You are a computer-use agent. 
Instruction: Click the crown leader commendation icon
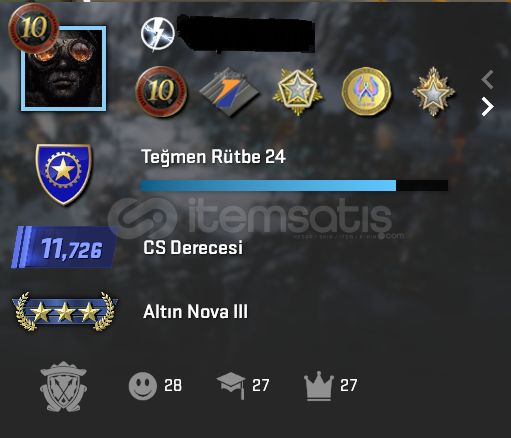[x=319, y=386]
